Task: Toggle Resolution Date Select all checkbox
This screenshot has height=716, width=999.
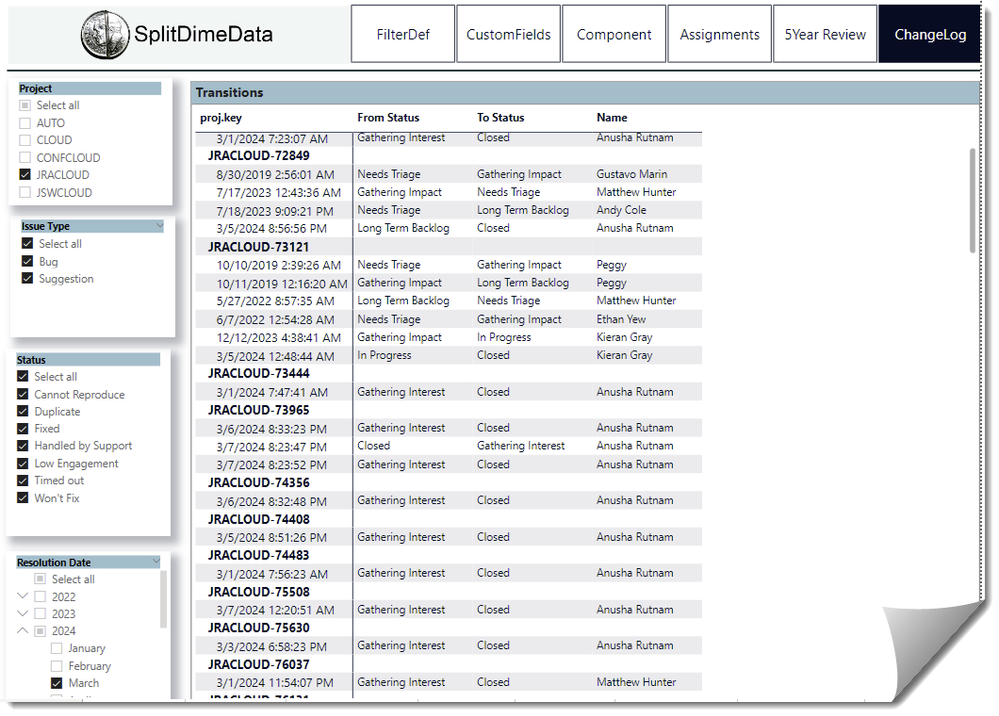Action: coord(40,579)
